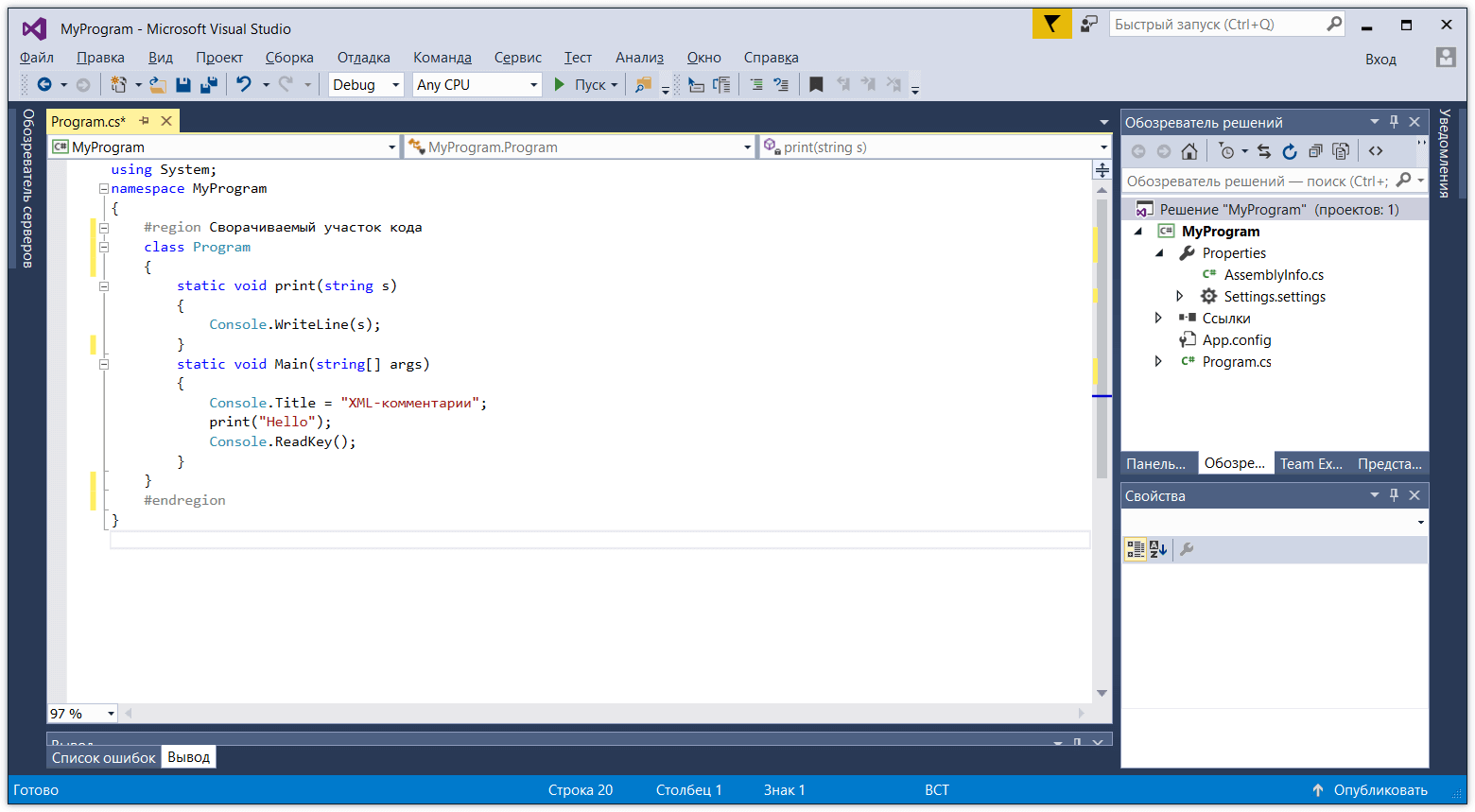Viewport: 1475px width, 812px height.
Task: Pin the Свойства panel with the pushpin
Action: (1394, 495)
